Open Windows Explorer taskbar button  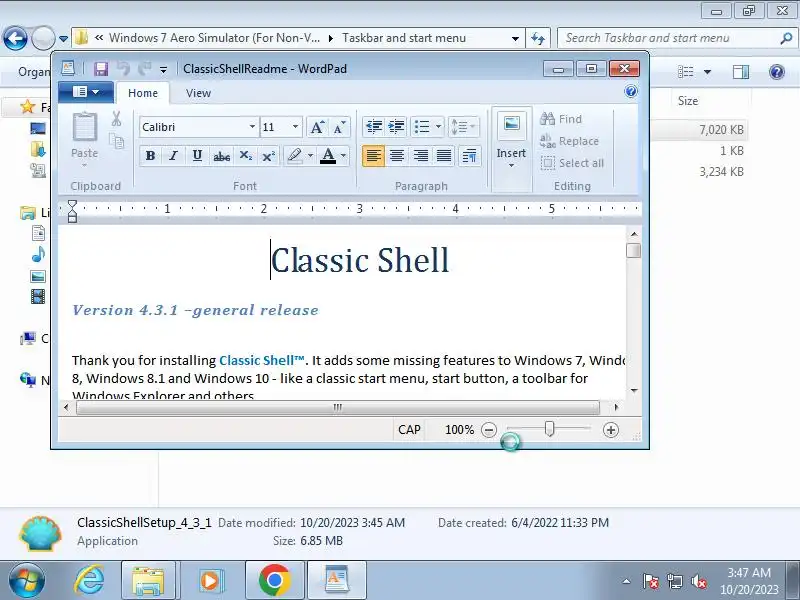pyautogui.click(x=148, y=580)
